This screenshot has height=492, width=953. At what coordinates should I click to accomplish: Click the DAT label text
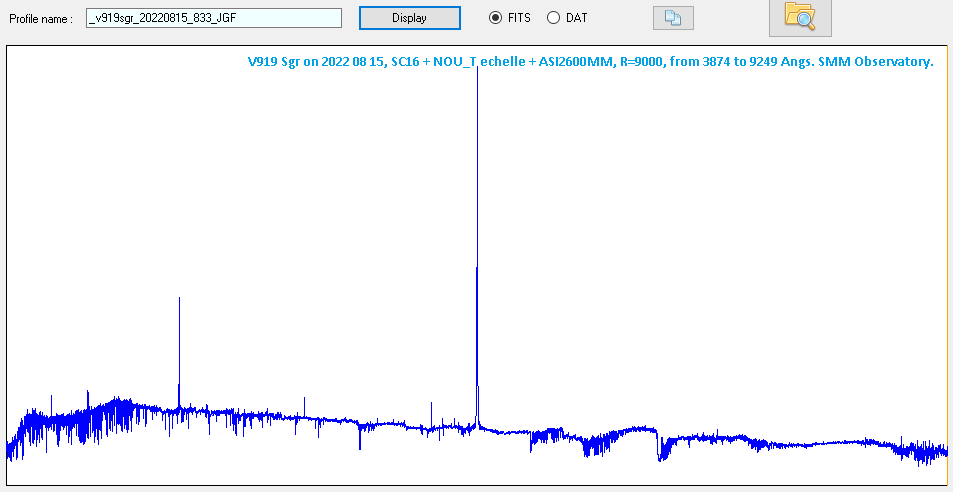[577, 18]
